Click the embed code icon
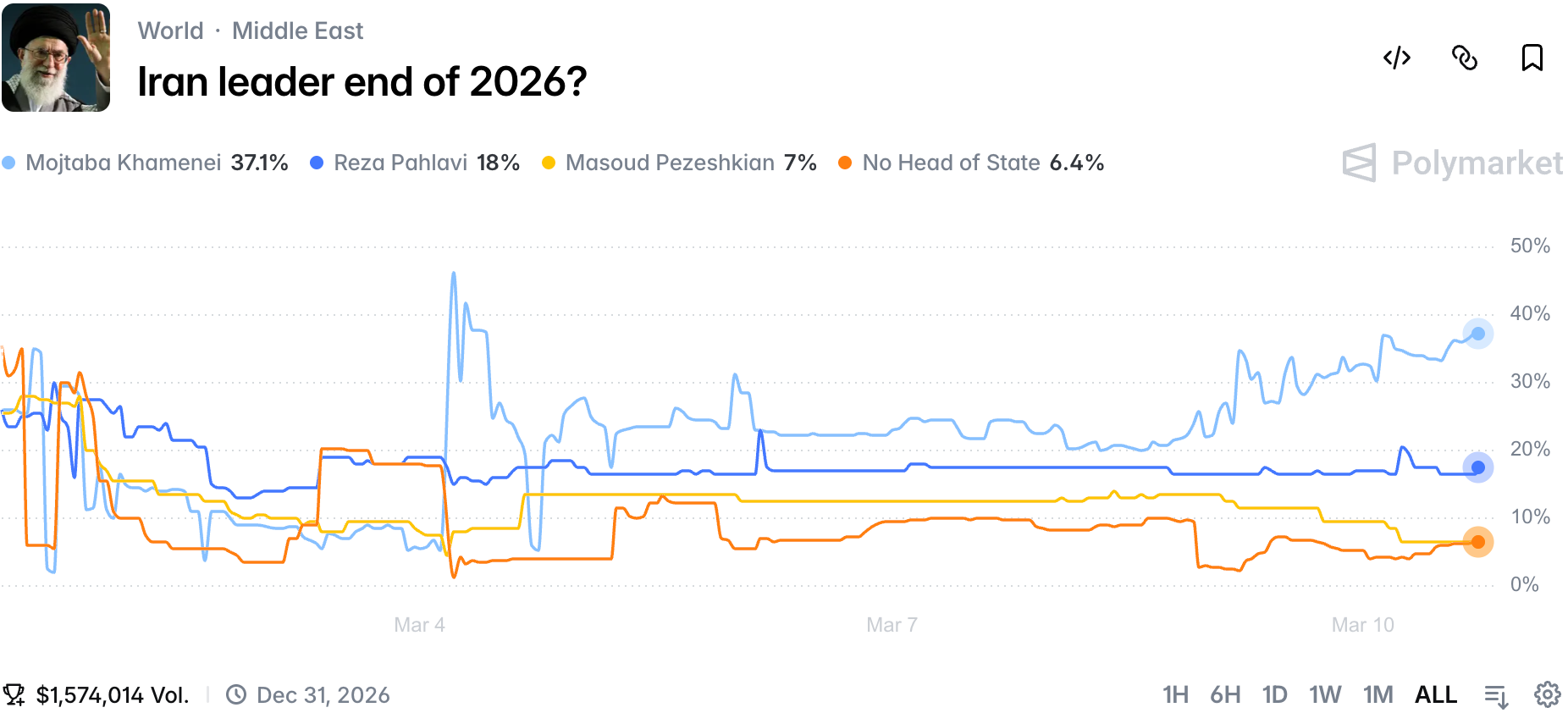Screen dimensions: 1568x713 click(1397, 58)
